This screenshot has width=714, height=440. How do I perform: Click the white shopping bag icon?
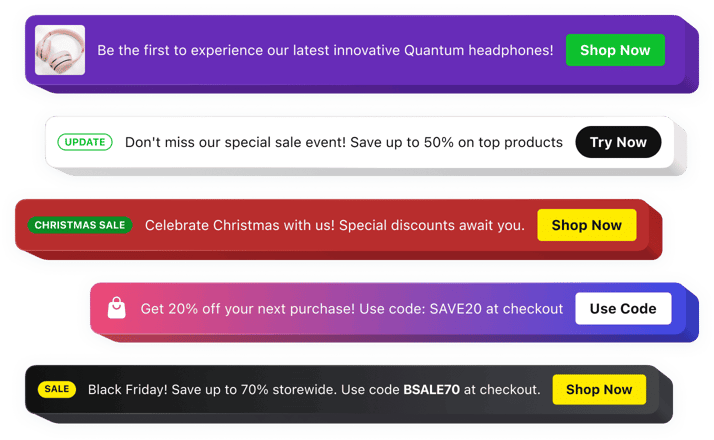click(117, 308)
